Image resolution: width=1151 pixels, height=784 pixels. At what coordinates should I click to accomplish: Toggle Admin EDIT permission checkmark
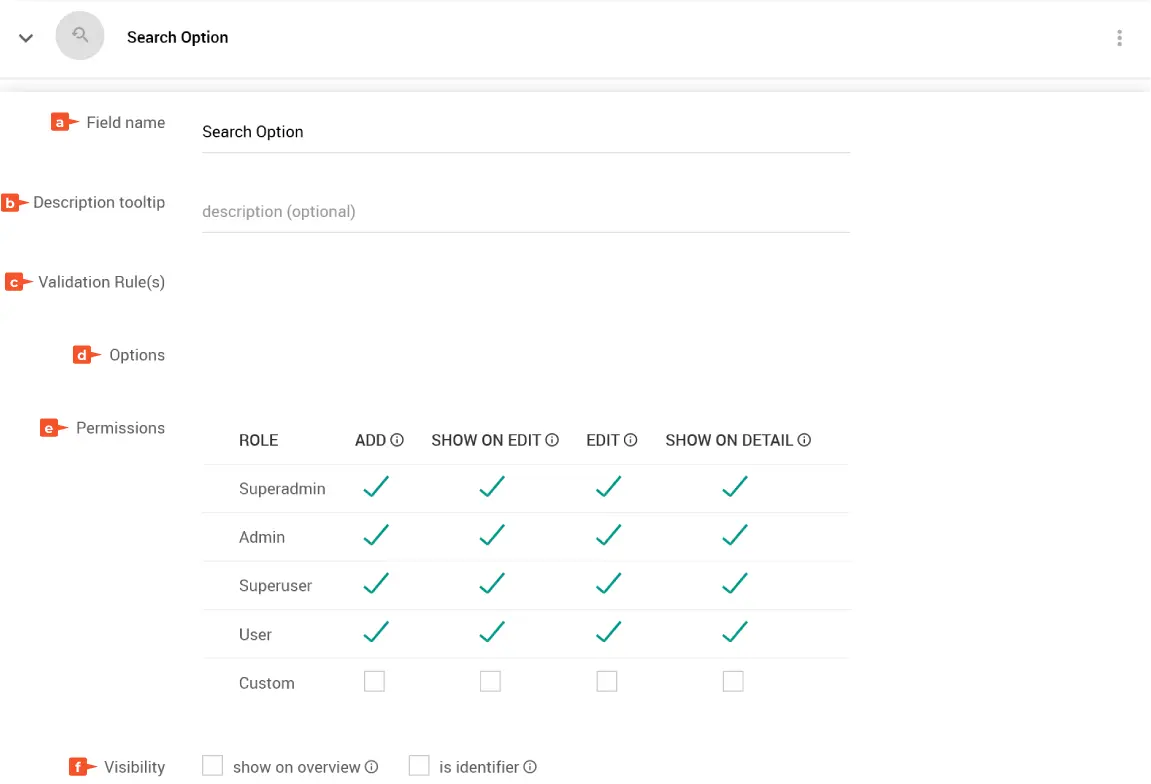coord(608,536)
